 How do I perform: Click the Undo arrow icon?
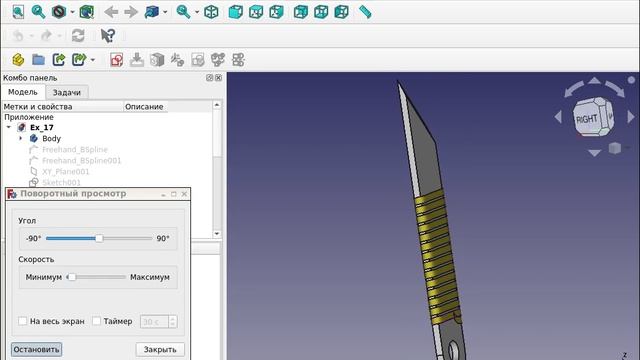pos(18,36)
